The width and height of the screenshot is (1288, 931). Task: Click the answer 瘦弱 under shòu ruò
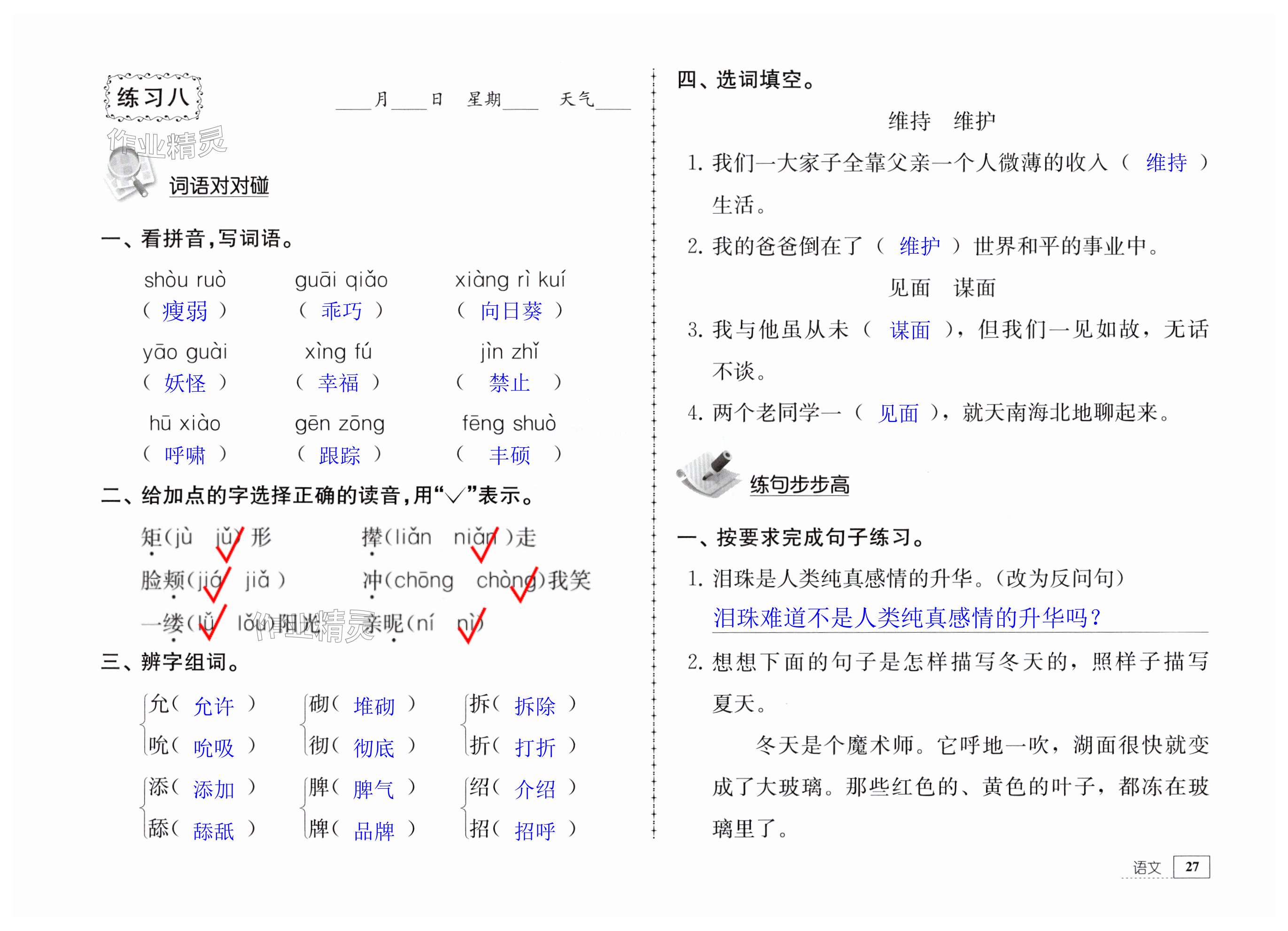185,311
